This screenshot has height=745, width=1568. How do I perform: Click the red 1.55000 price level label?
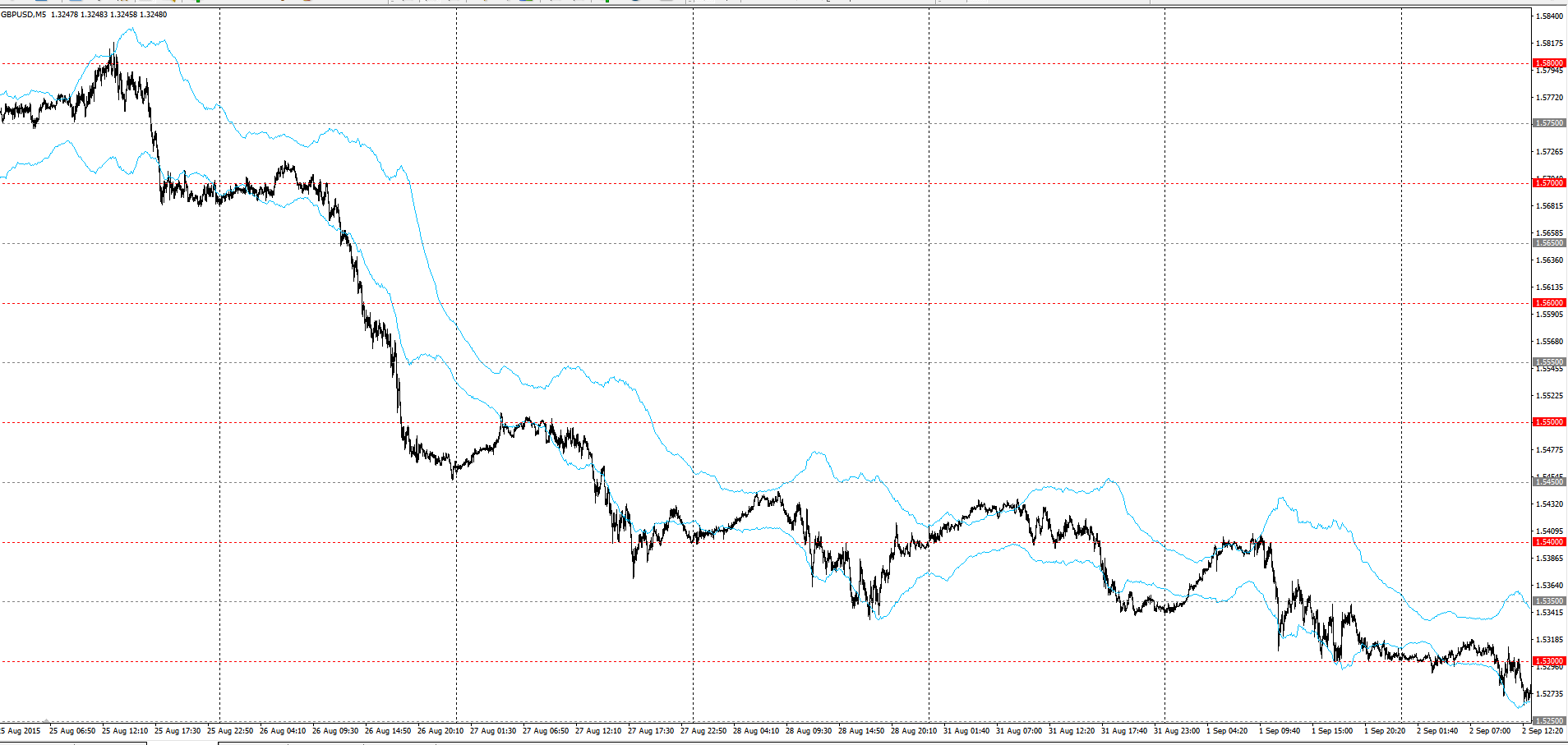tap(1549, 422)
